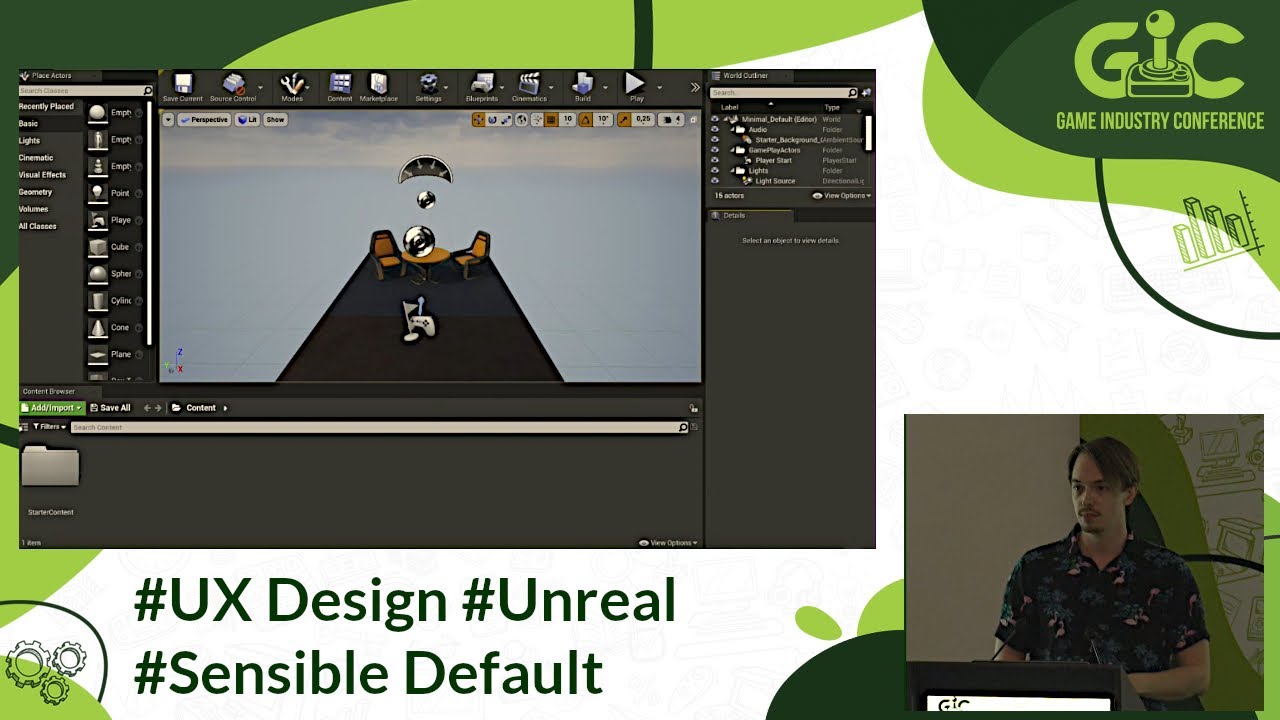Click the Search Classes field
Viewport: 1280px width, 720px height.
pyautogui.click(x=86, y=91)
